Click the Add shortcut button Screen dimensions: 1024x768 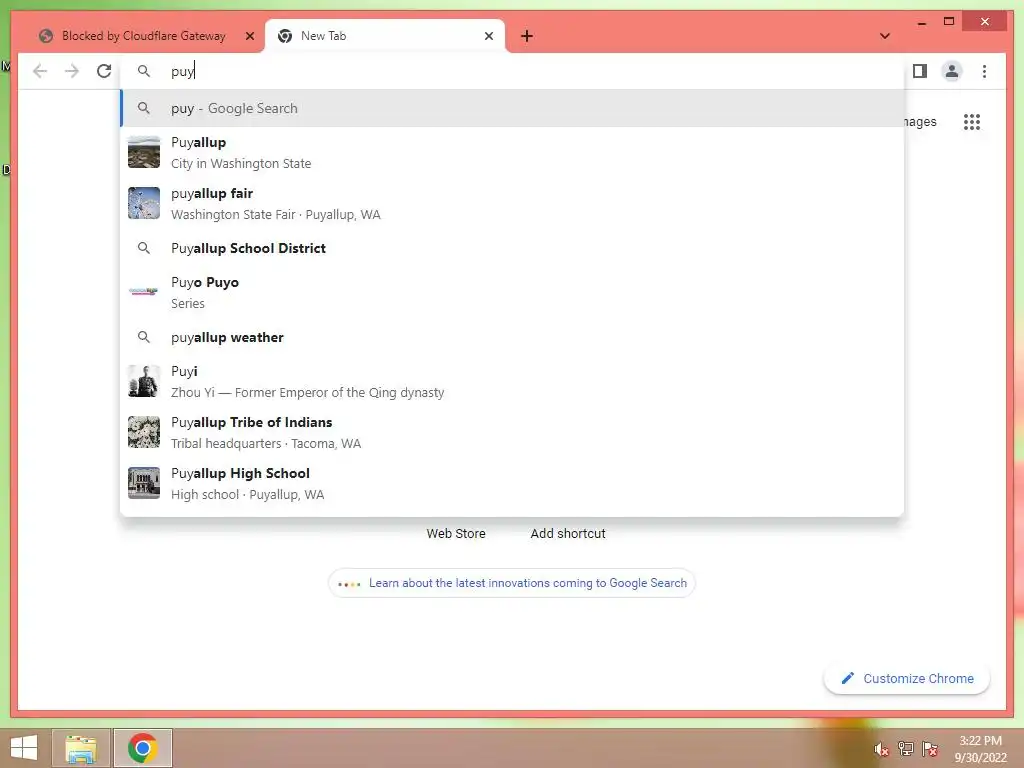click(x=568, y=534)
